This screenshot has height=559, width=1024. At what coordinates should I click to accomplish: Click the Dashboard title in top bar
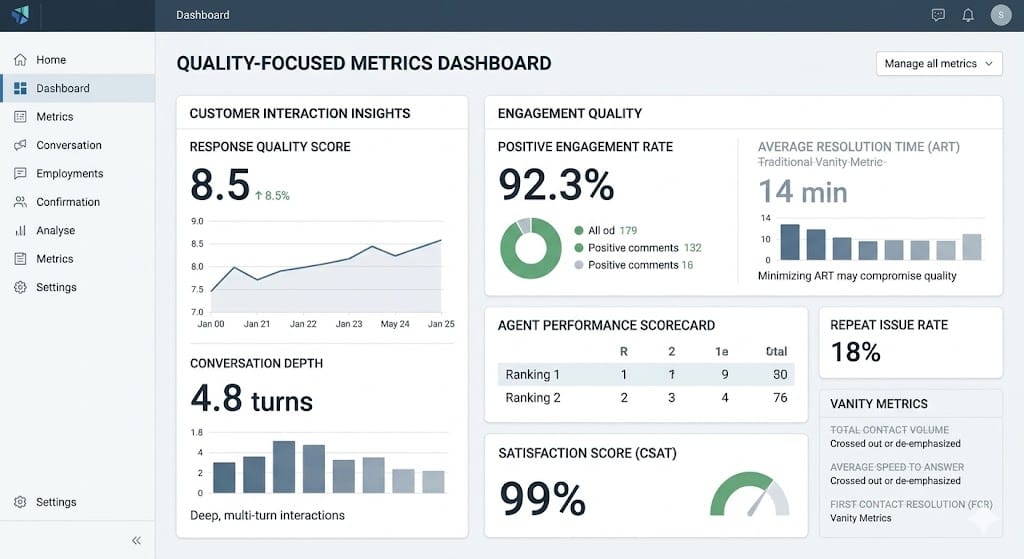pos(202,15)
